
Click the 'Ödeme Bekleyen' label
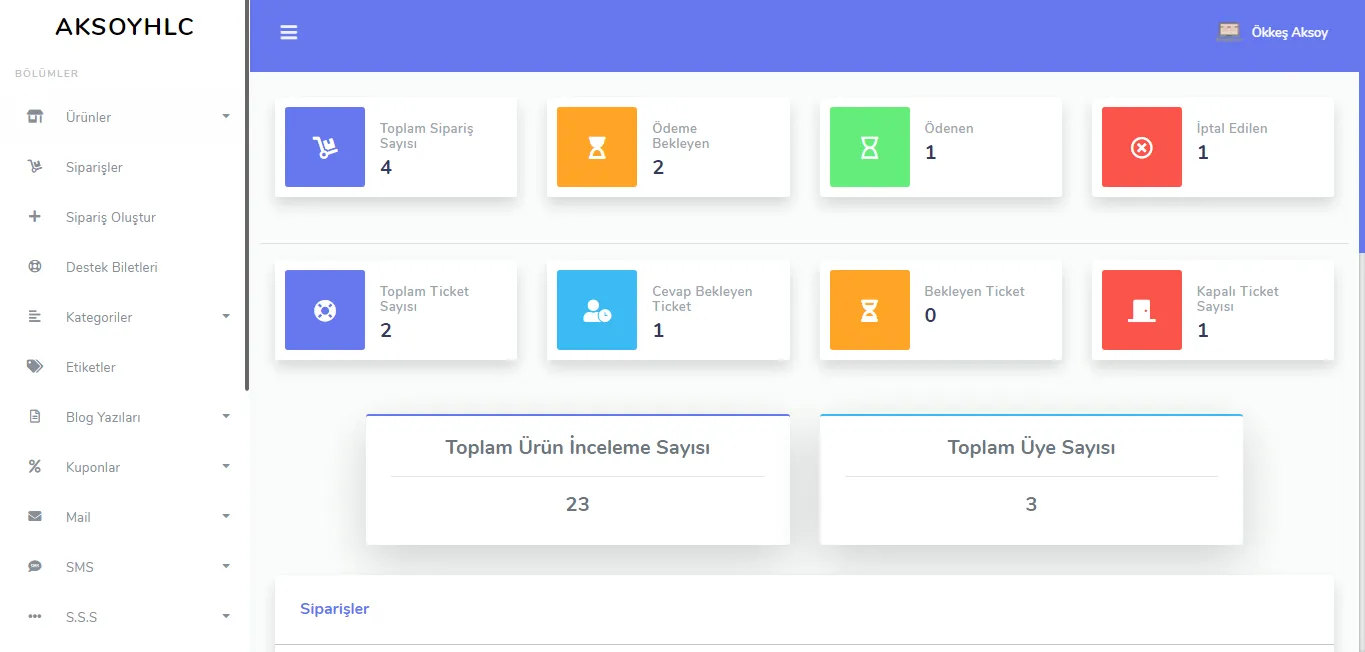(681, 136)
